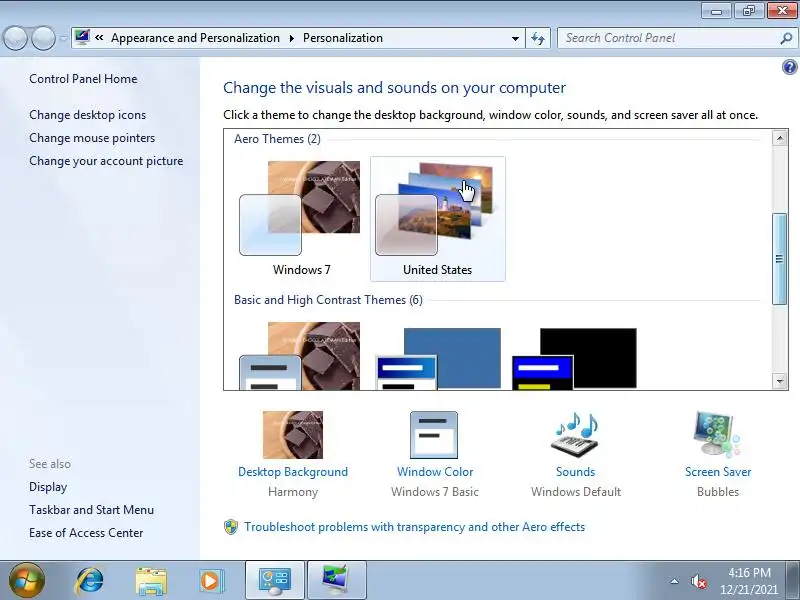The height and width of the screenshot is (600, 800).
Task: Select the black High Contrast theme thumbnail
Action: point(574,359)
